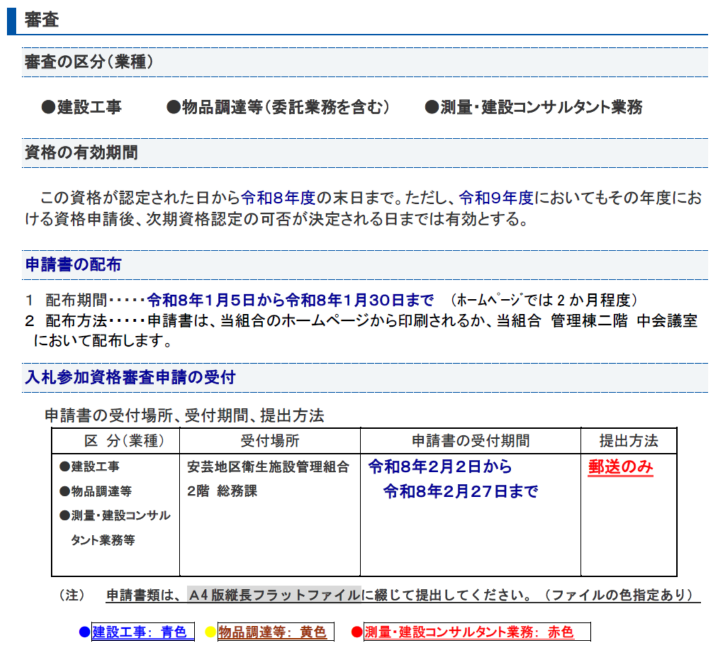The image size is (725, 650).
Task: Click the 入札参加資格審査申請の受付 section heading
Action: (129, 376)
